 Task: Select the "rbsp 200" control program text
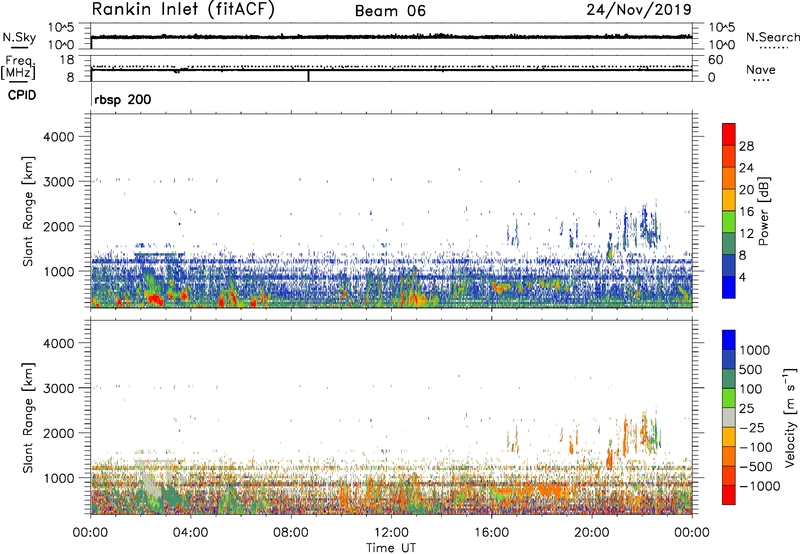(x=122, y=99)
